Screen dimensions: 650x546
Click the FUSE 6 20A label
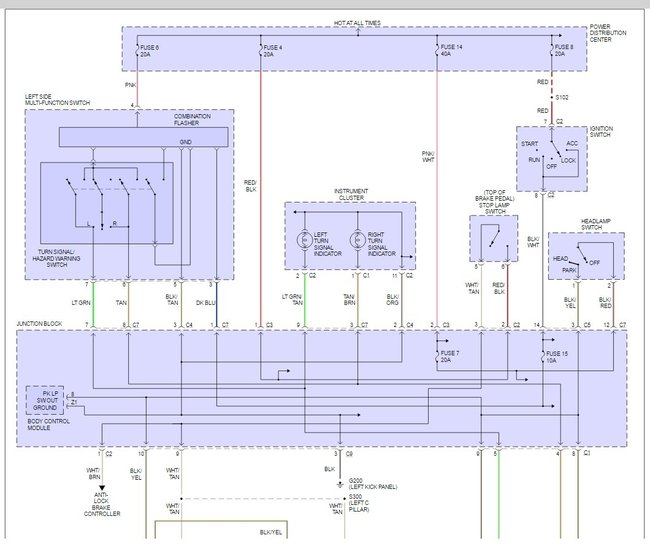click(x=149, y=51)
